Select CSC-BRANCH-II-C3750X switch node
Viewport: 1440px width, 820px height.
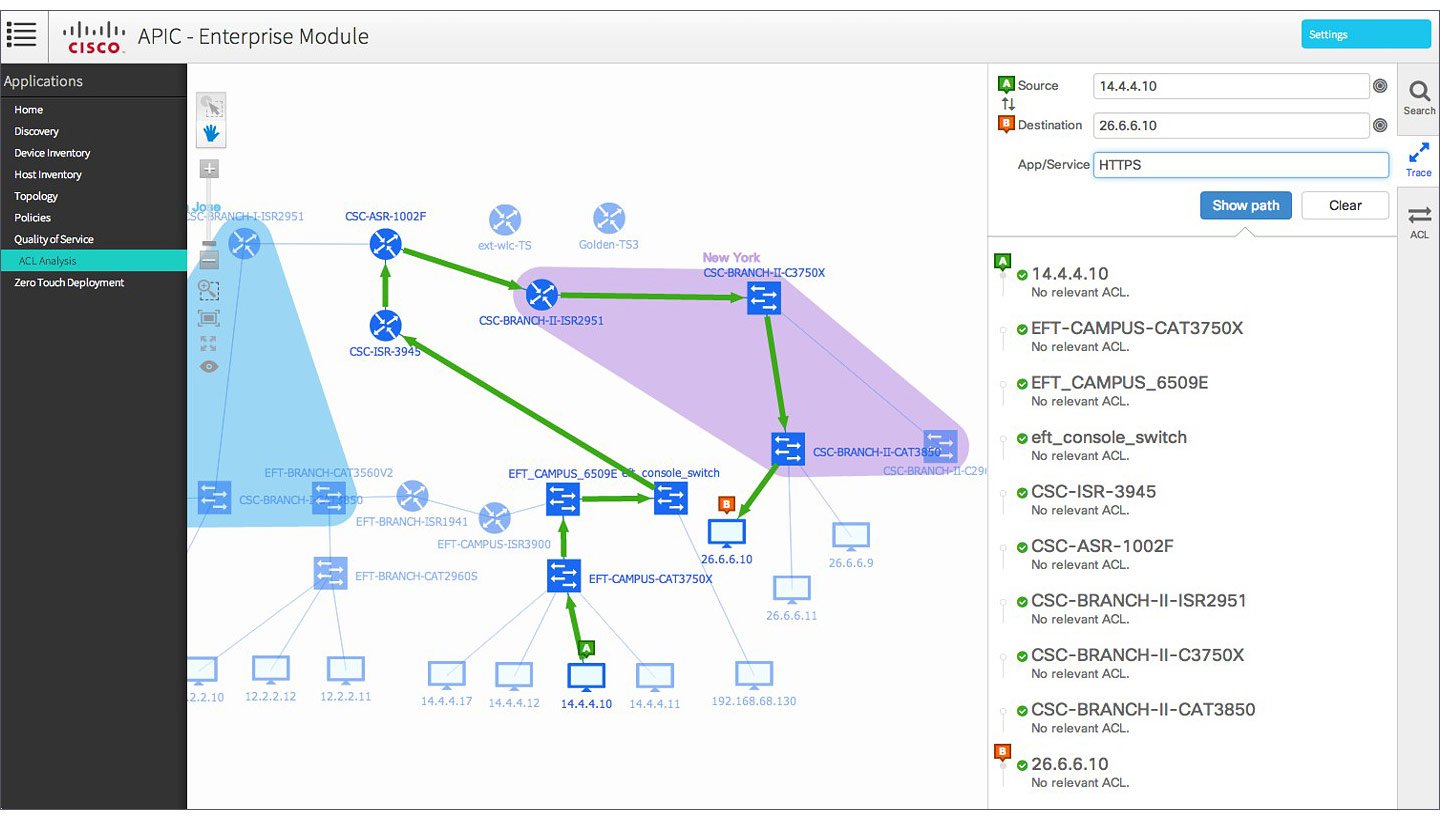(764, 298)
